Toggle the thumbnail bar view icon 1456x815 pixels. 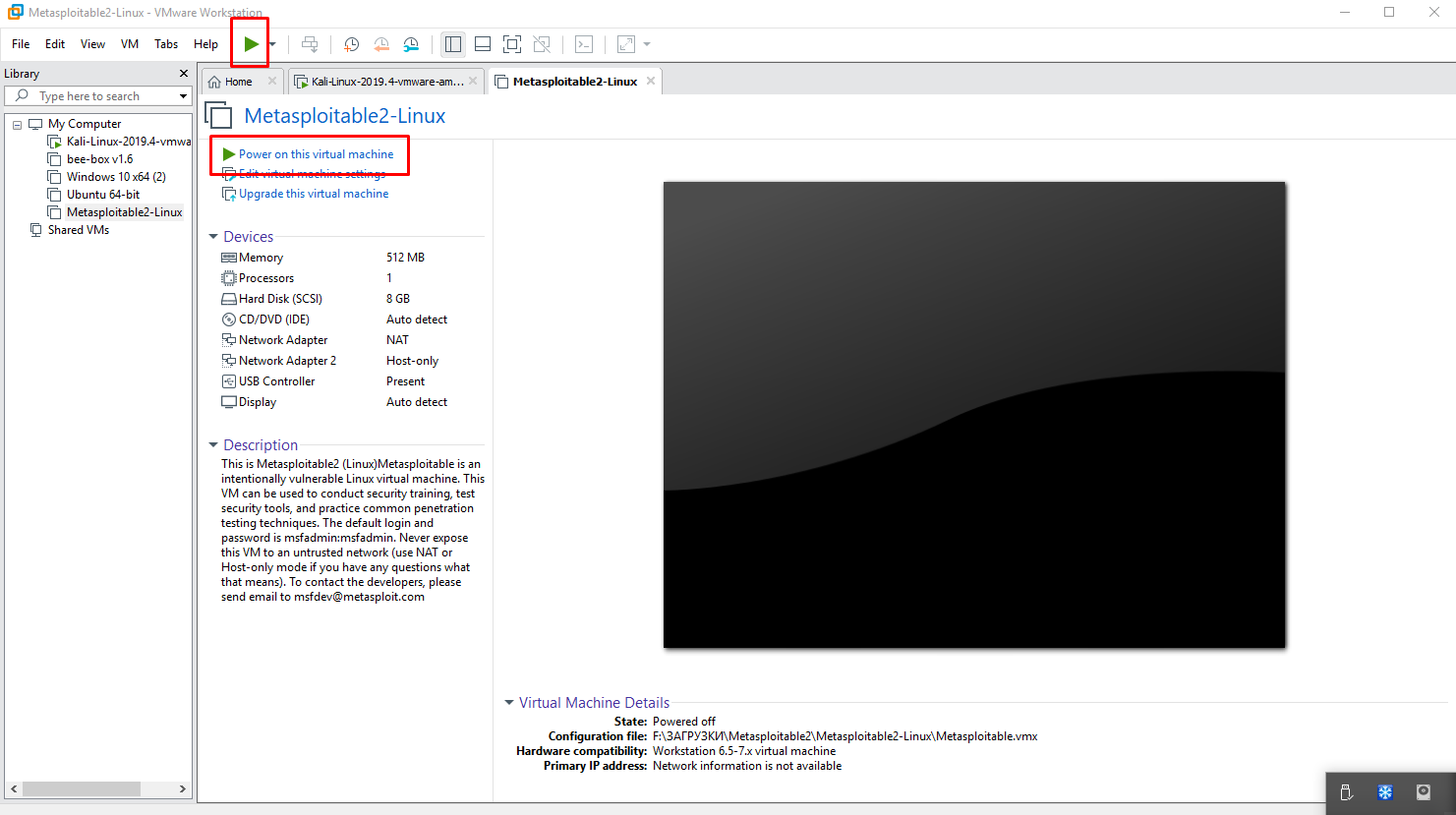(483, 44)
